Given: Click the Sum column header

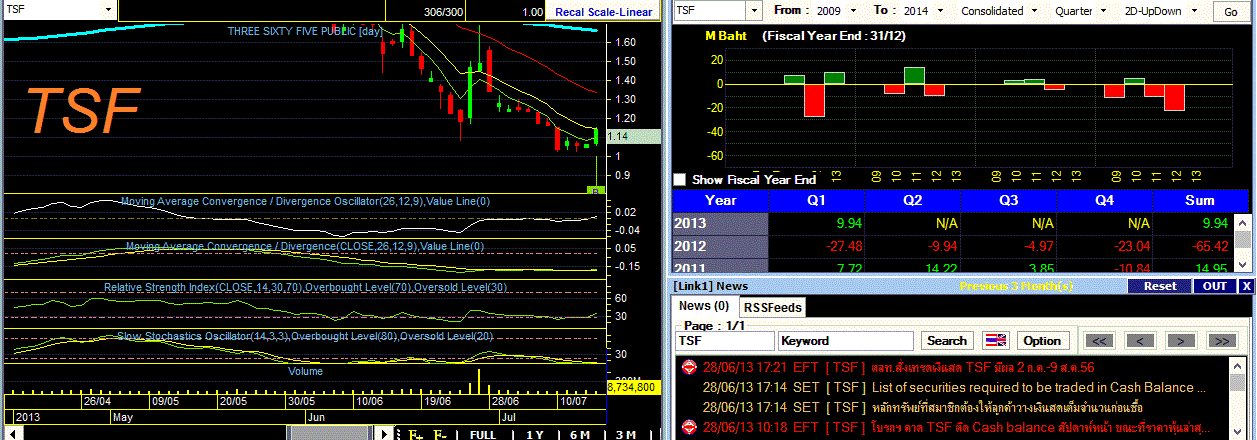Looking at the screenshot, I should point(1200,200).
